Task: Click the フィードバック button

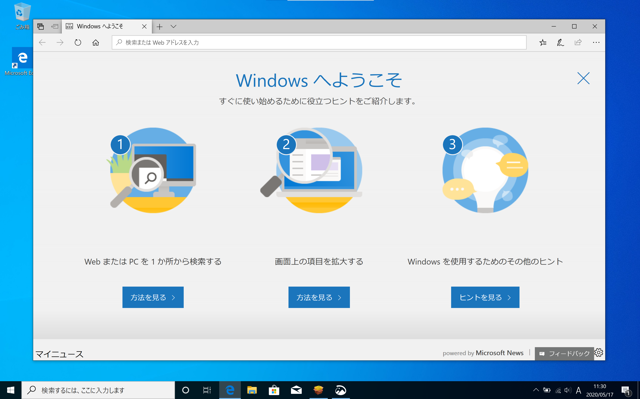Action: (564, 354)
